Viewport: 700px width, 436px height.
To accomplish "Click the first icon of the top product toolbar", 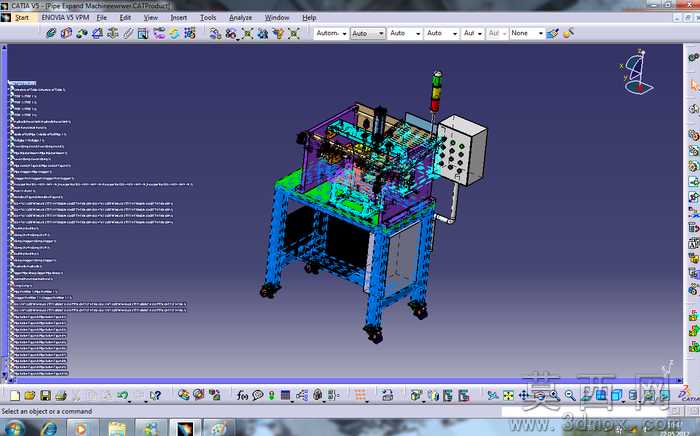I will pyautogui.click(x=51, y=33).
